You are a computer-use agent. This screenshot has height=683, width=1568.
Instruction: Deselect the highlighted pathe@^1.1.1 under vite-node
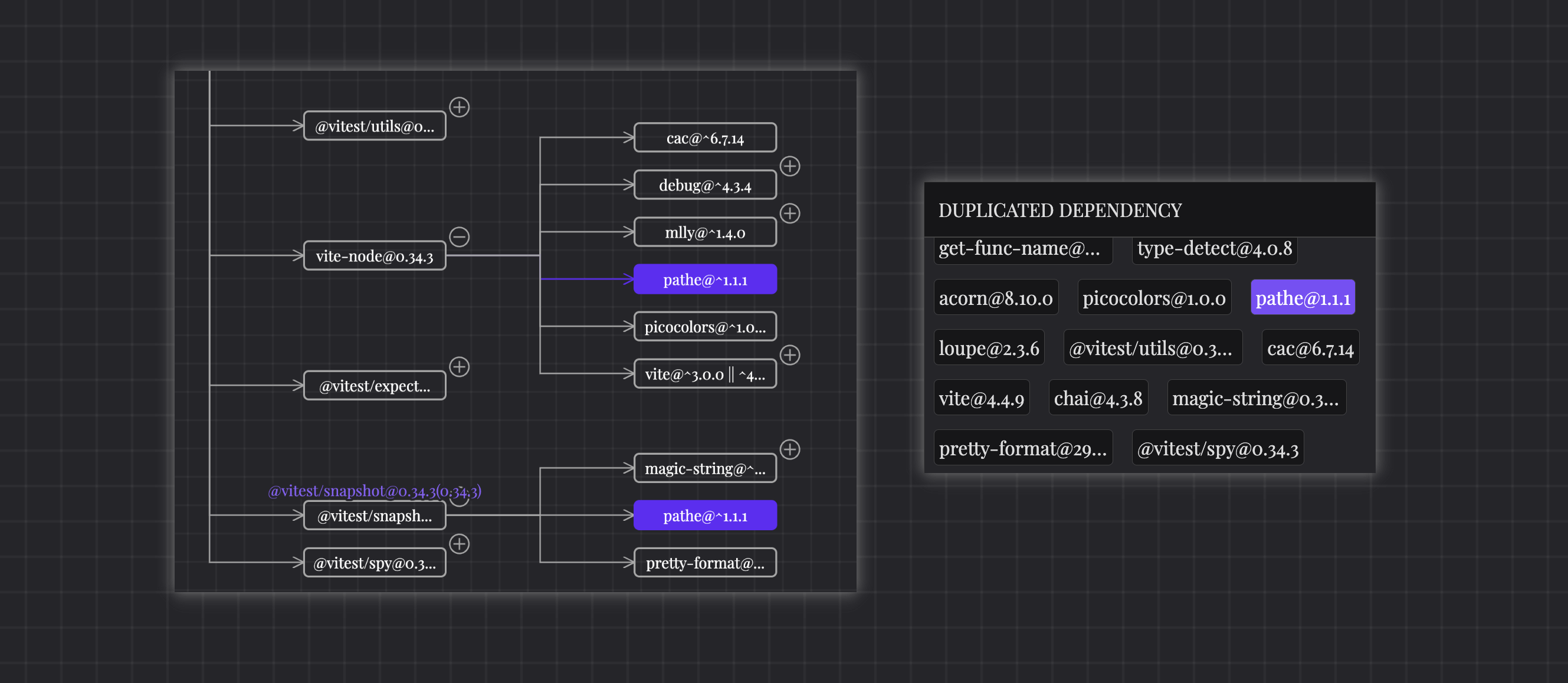(705, 280)
